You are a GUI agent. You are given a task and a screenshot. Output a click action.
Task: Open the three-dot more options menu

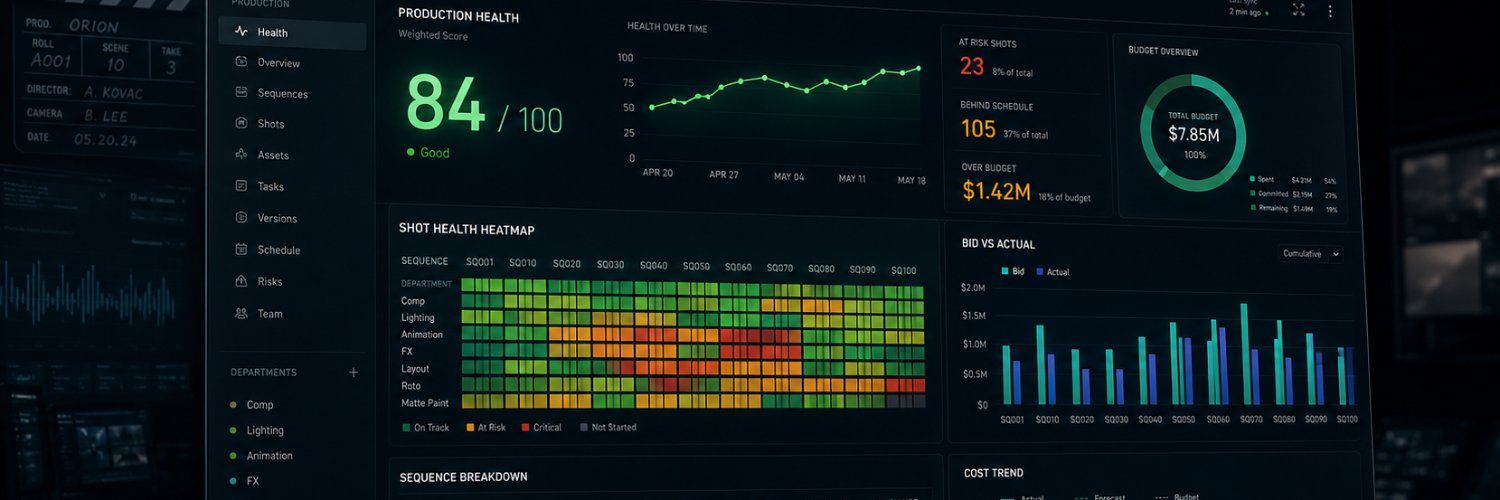(x=1330, y=11)
